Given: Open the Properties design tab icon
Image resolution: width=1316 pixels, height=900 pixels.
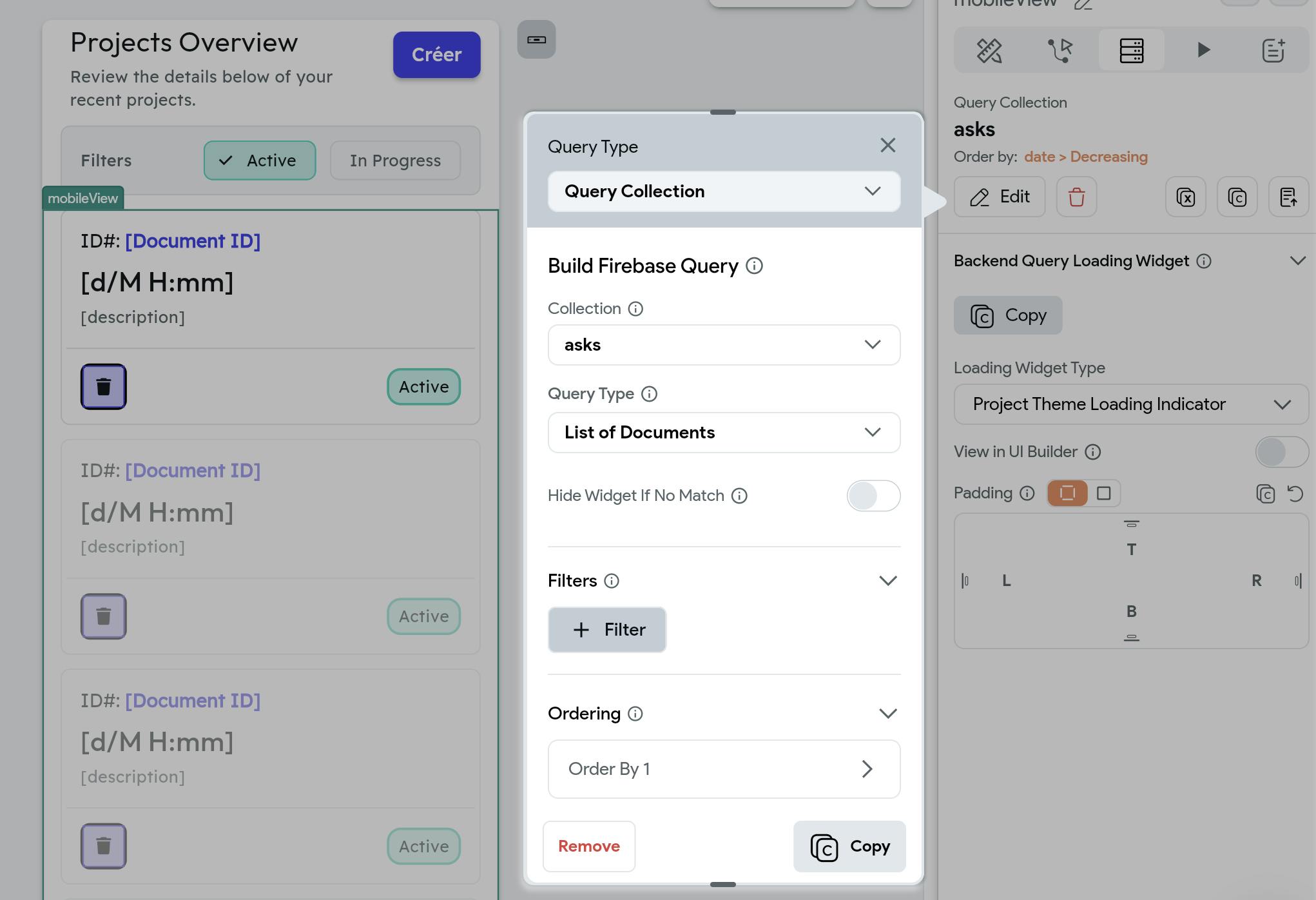Looking at the screenshot, I should coord(989,50).
